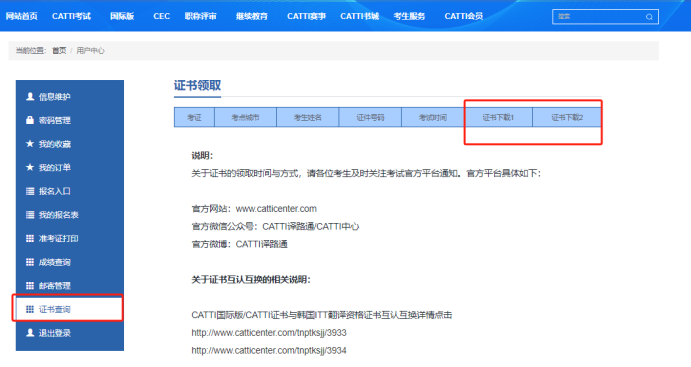Click the grid icon beside 成绩查询
Viewport: 691px width, 367px height.
pyautogui.click(x=30, y=262)
